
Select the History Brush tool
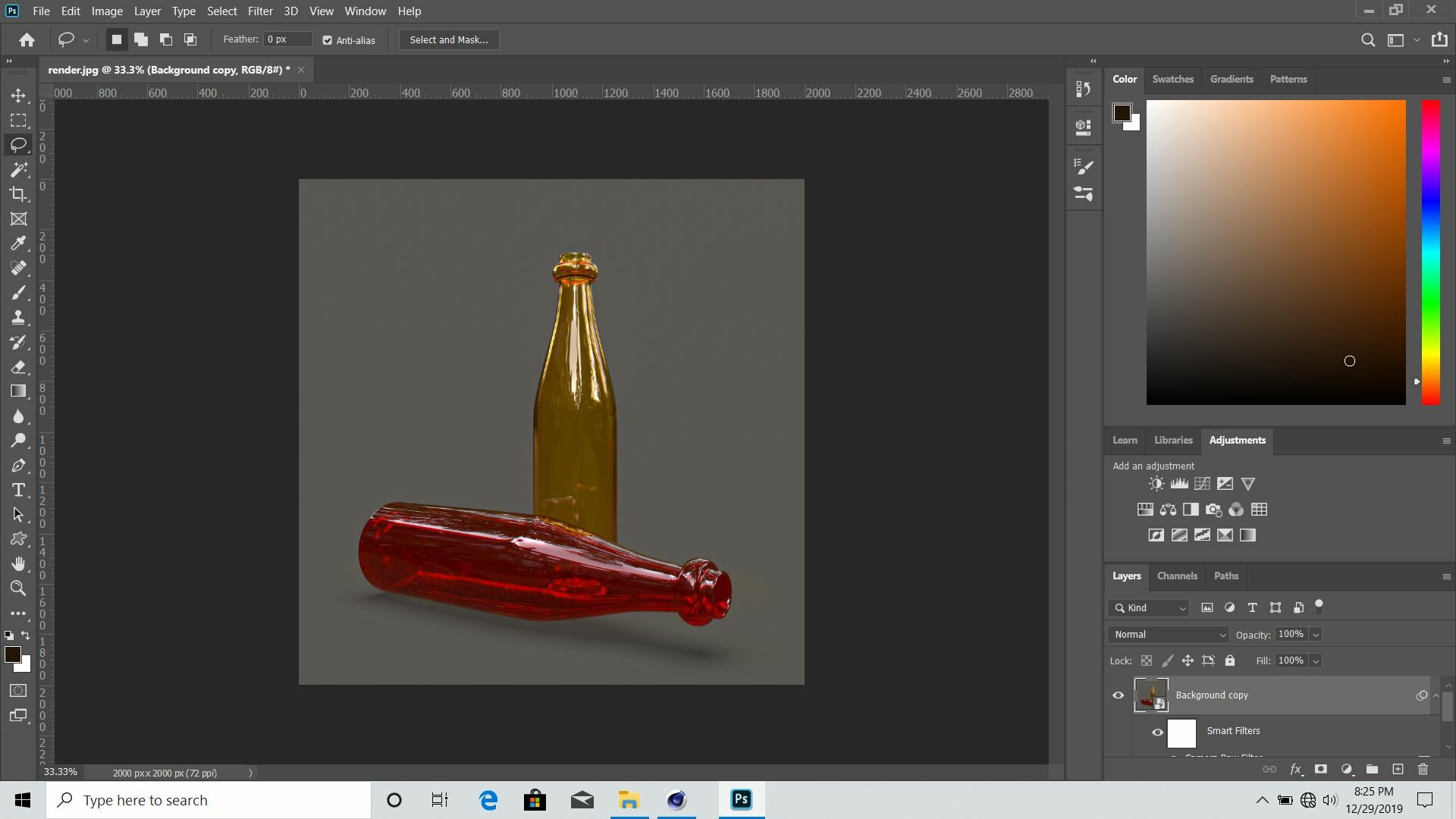pyautogui.click(x=18, y=342)
